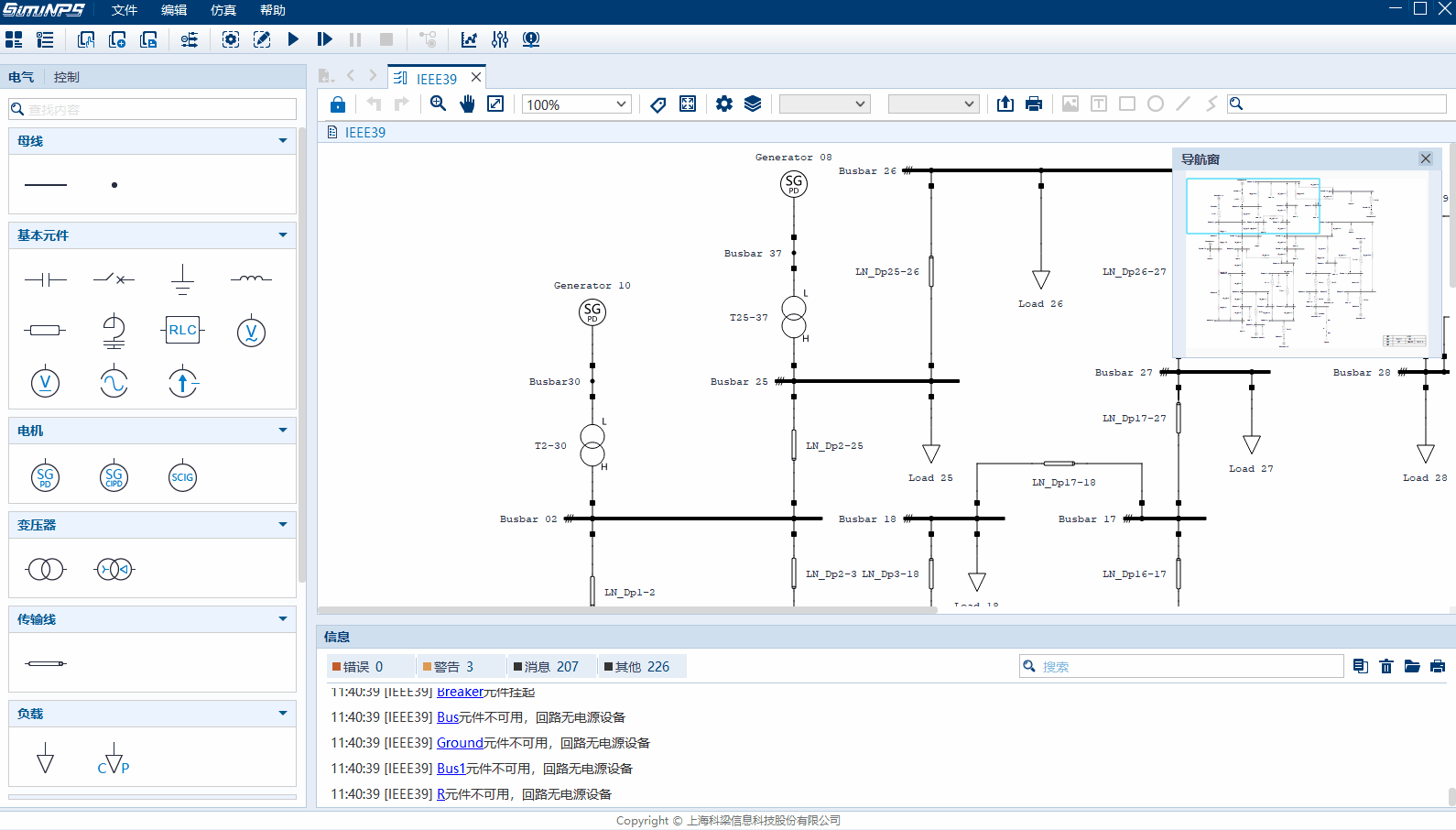Select the pan hand tool

(x=467, y=104)
